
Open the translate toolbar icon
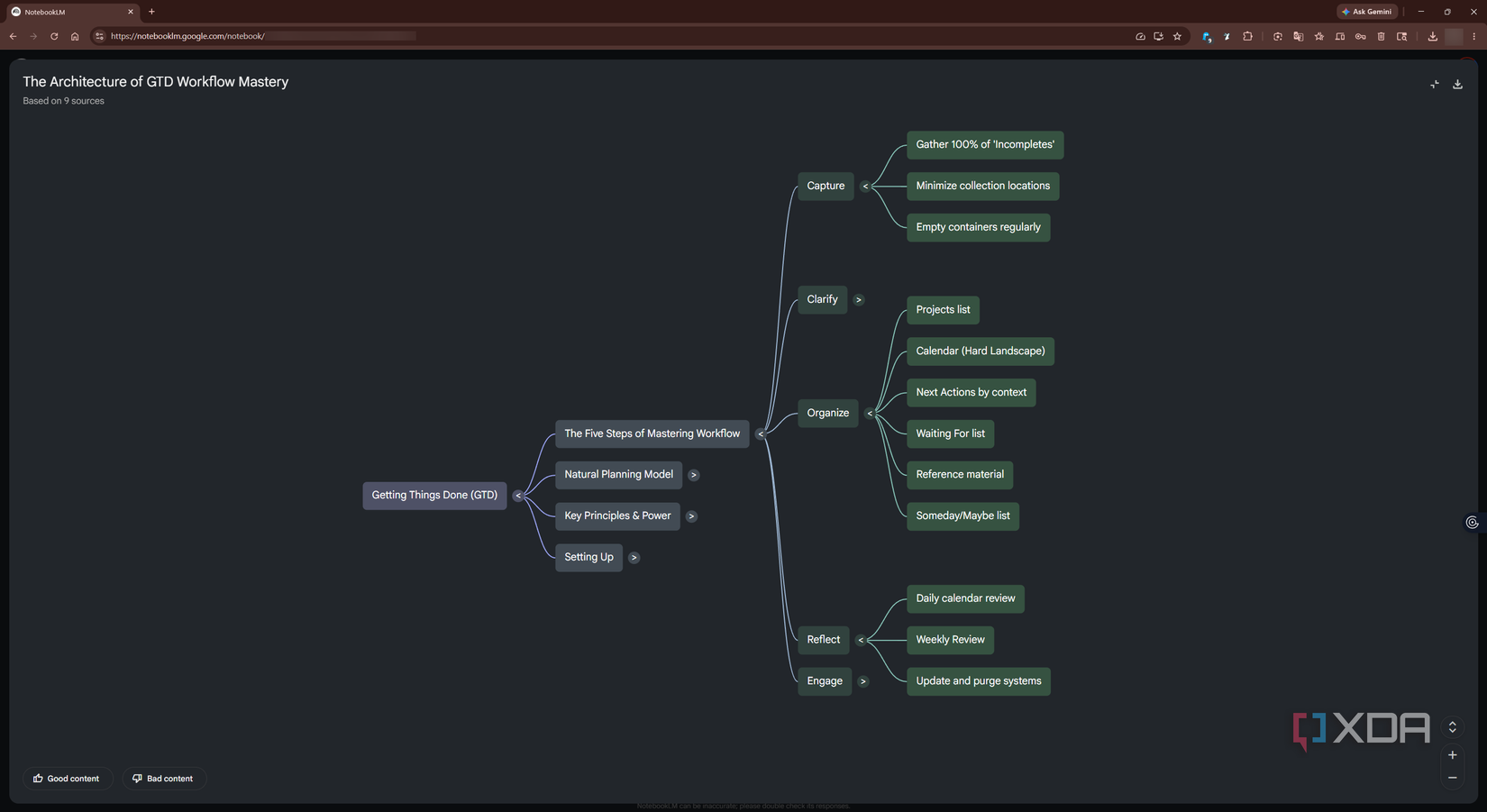(x=1298, y=36)
